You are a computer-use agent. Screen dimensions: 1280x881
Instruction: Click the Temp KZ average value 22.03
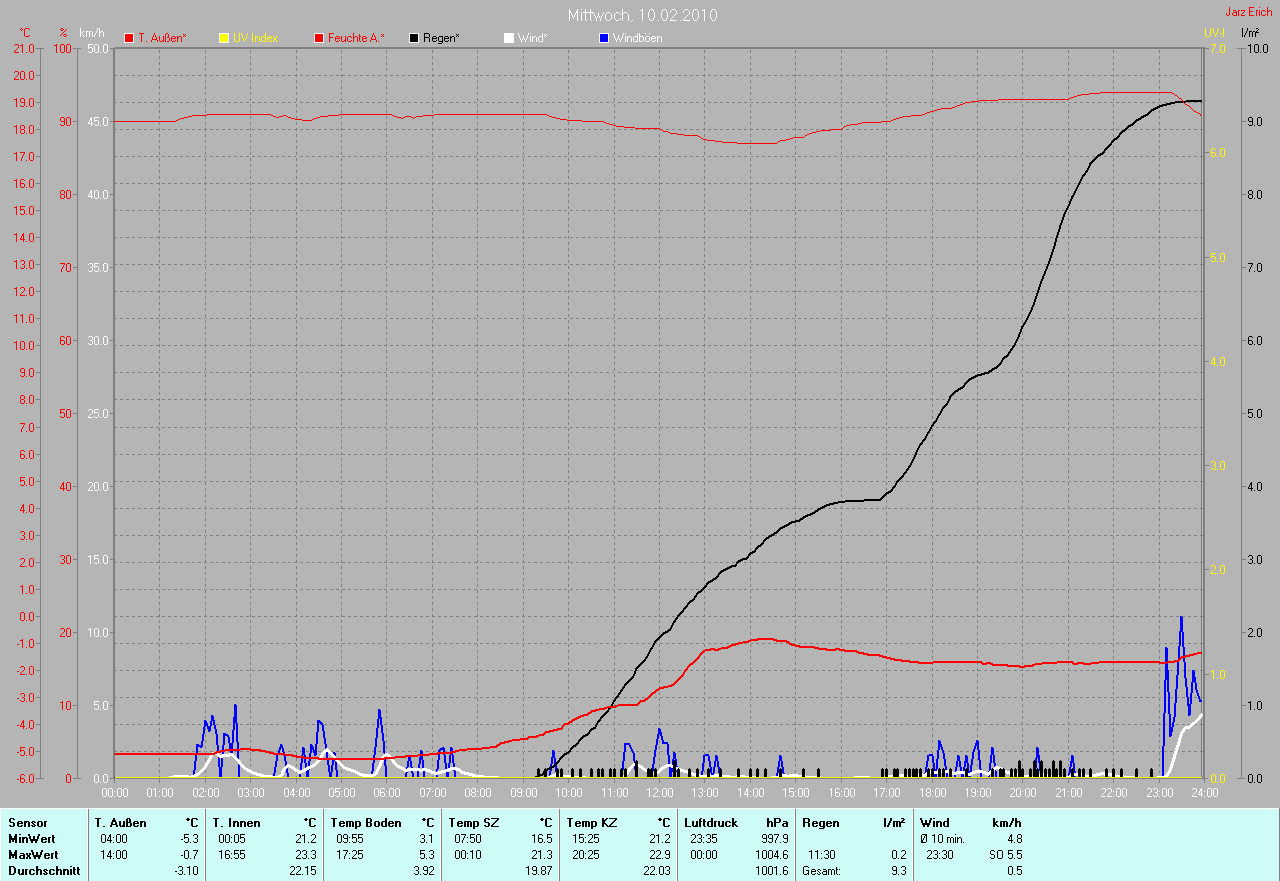657,871
